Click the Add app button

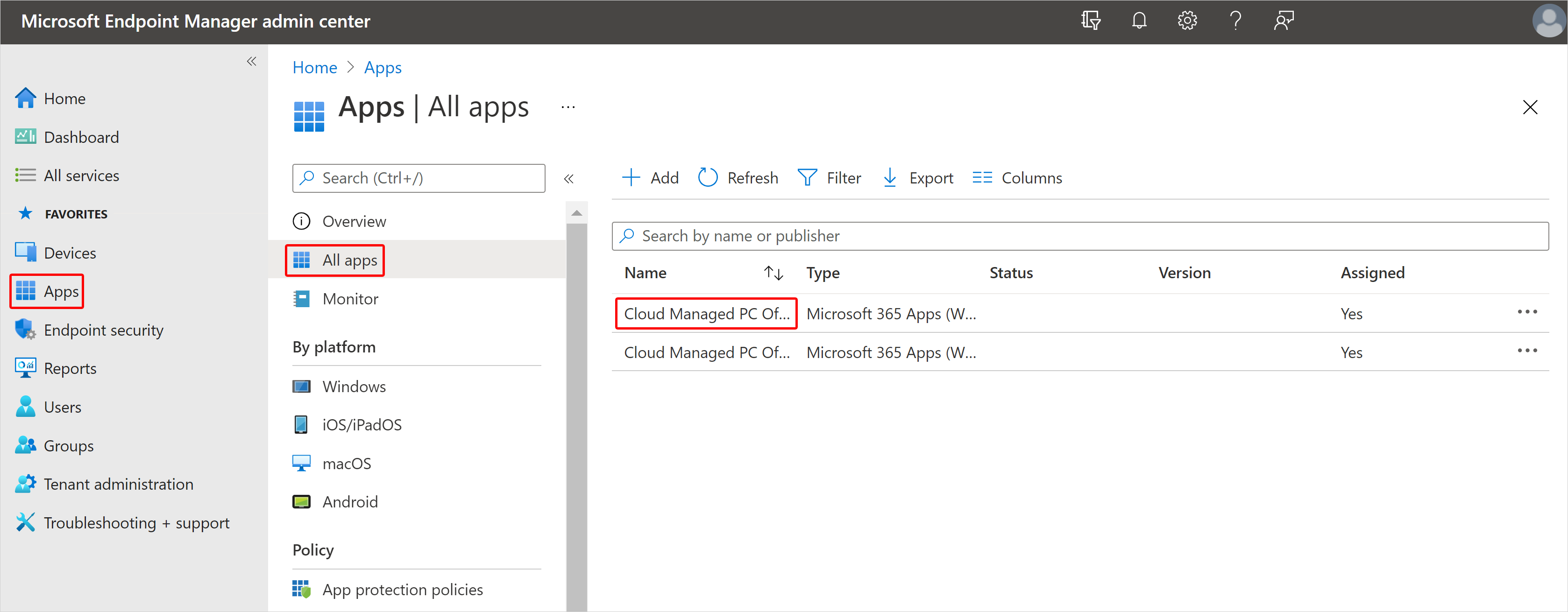pos(651,177)
